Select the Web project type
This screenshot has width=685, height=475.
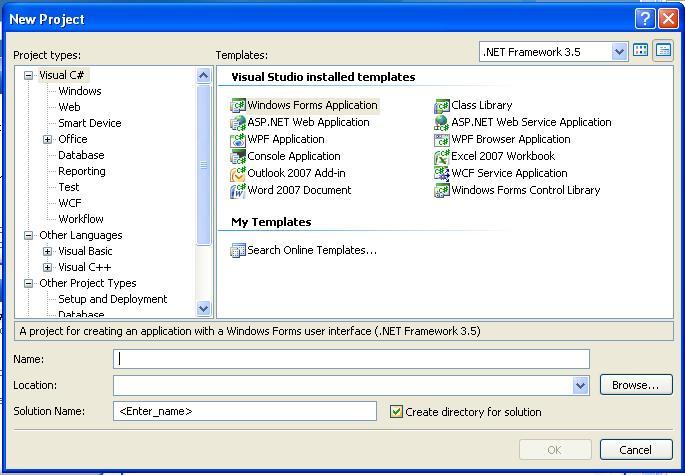coord(69,107)
